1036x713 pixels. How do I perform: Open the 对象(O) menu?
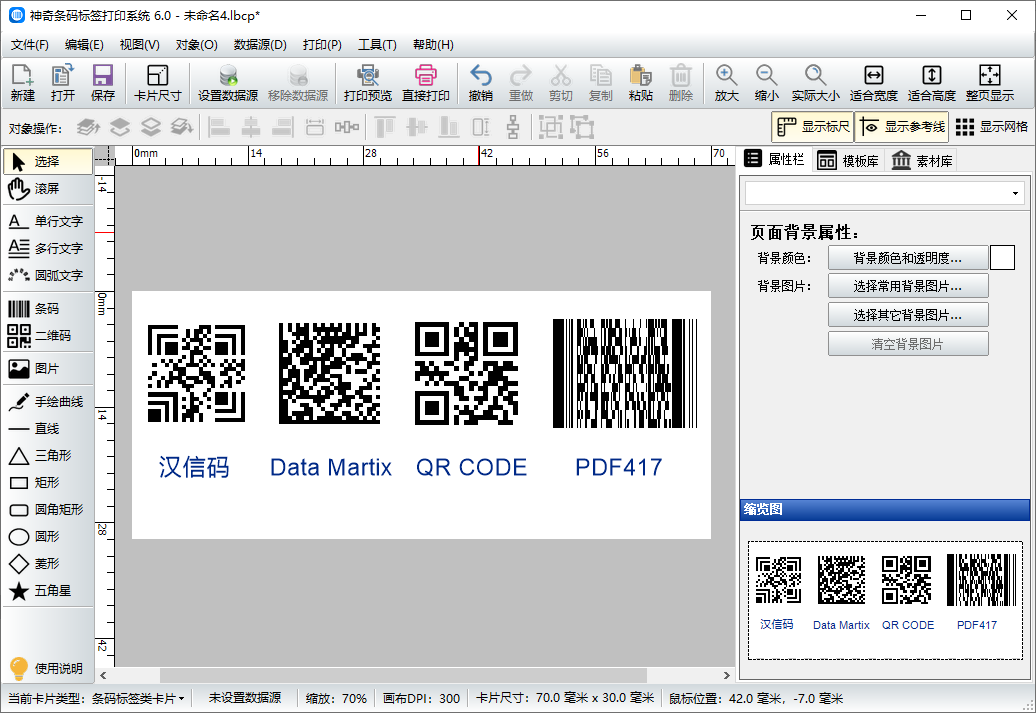click(x=197, y=45)
